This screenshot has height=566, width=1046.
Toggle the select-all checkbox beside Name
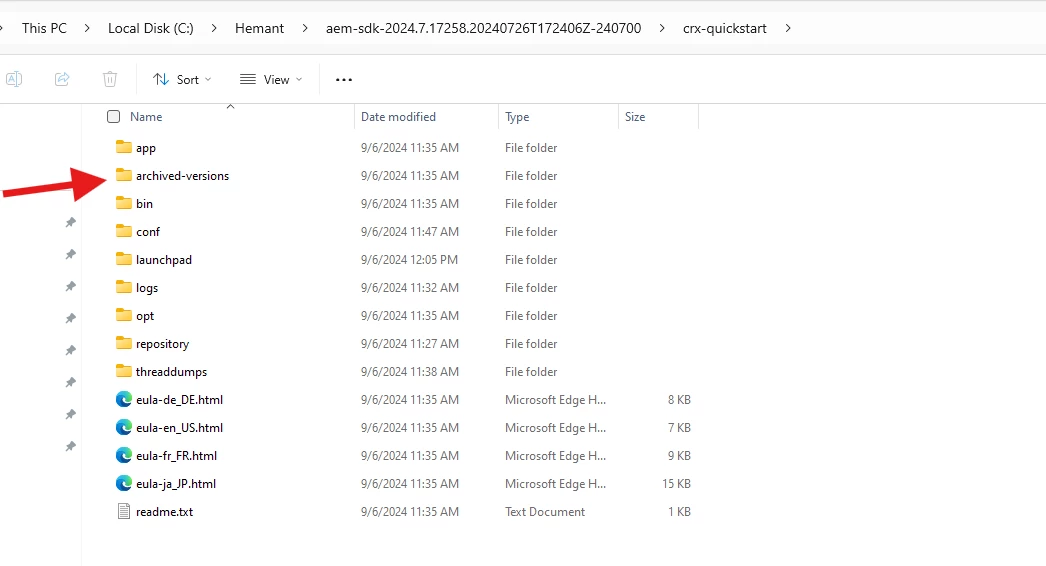pos(113,117)
